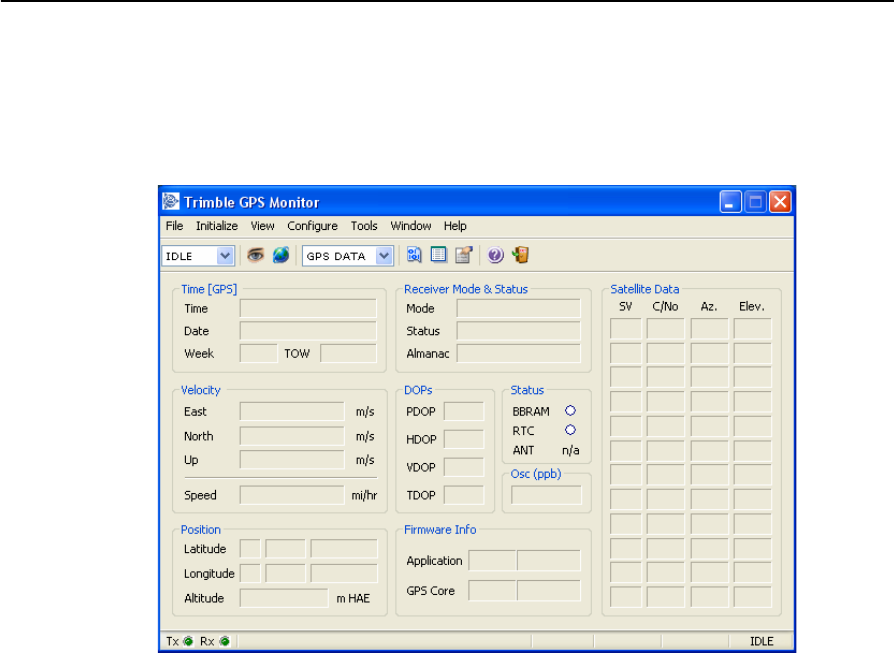Click the Satellite Data group label
Viewport: 894px width, 653px height.
point(645,289)
